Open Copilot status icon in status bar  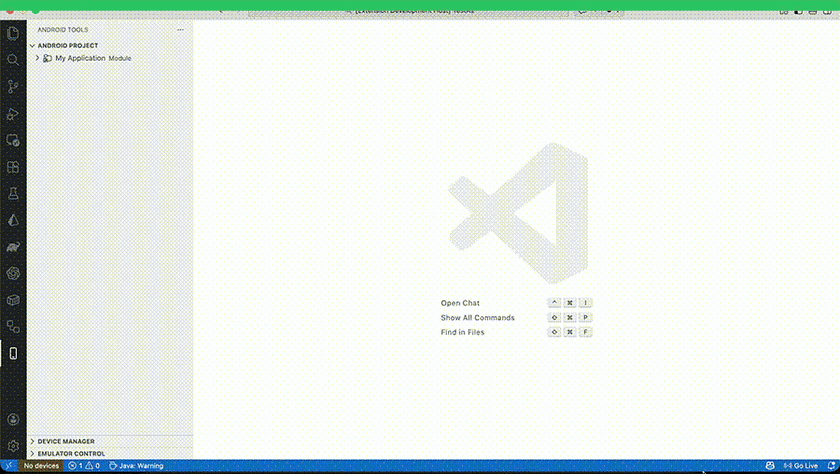tap(770, 466)
